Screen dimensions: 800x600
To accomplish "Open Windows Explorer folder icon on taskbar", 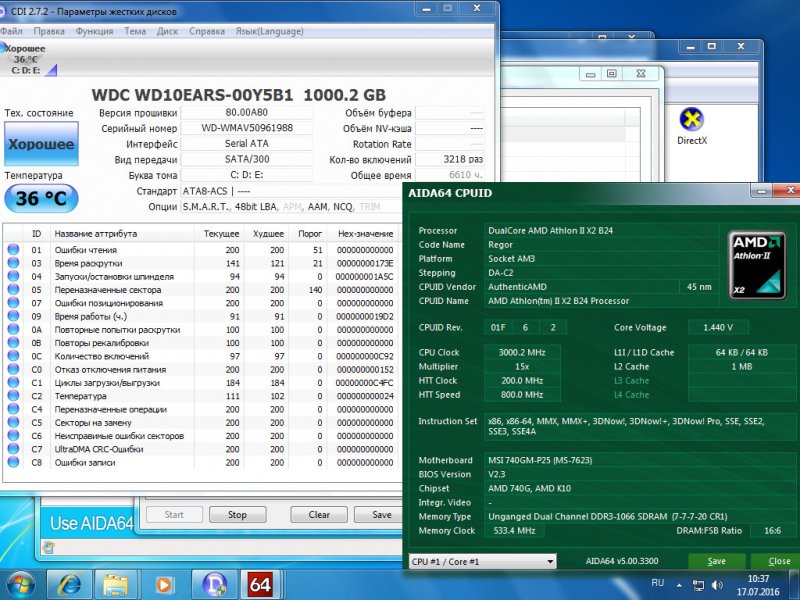I will click(x=118, y=583).
